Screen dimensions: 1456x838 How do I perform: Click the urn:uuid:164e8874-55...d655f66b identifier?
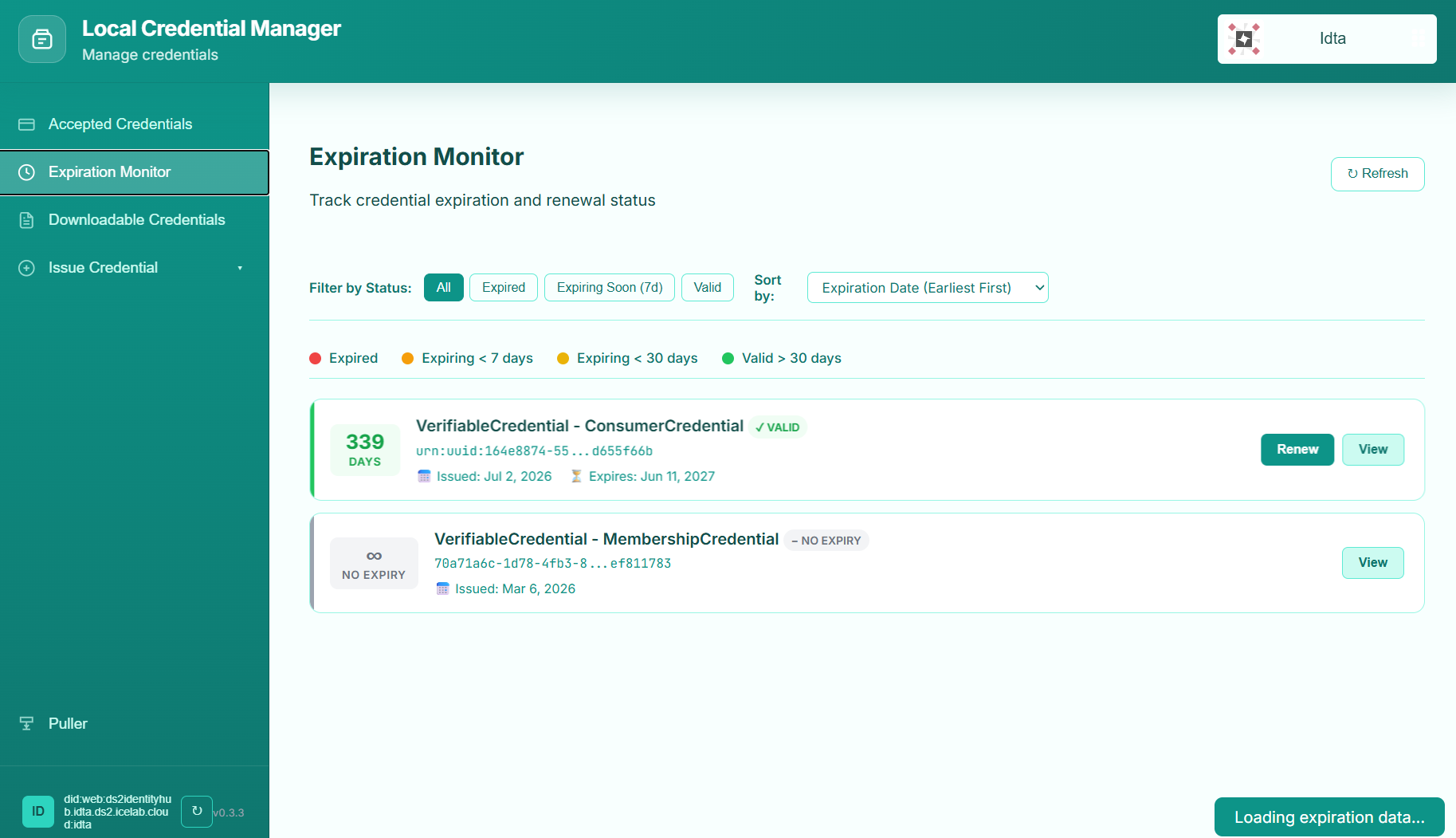tap(534, 451)
